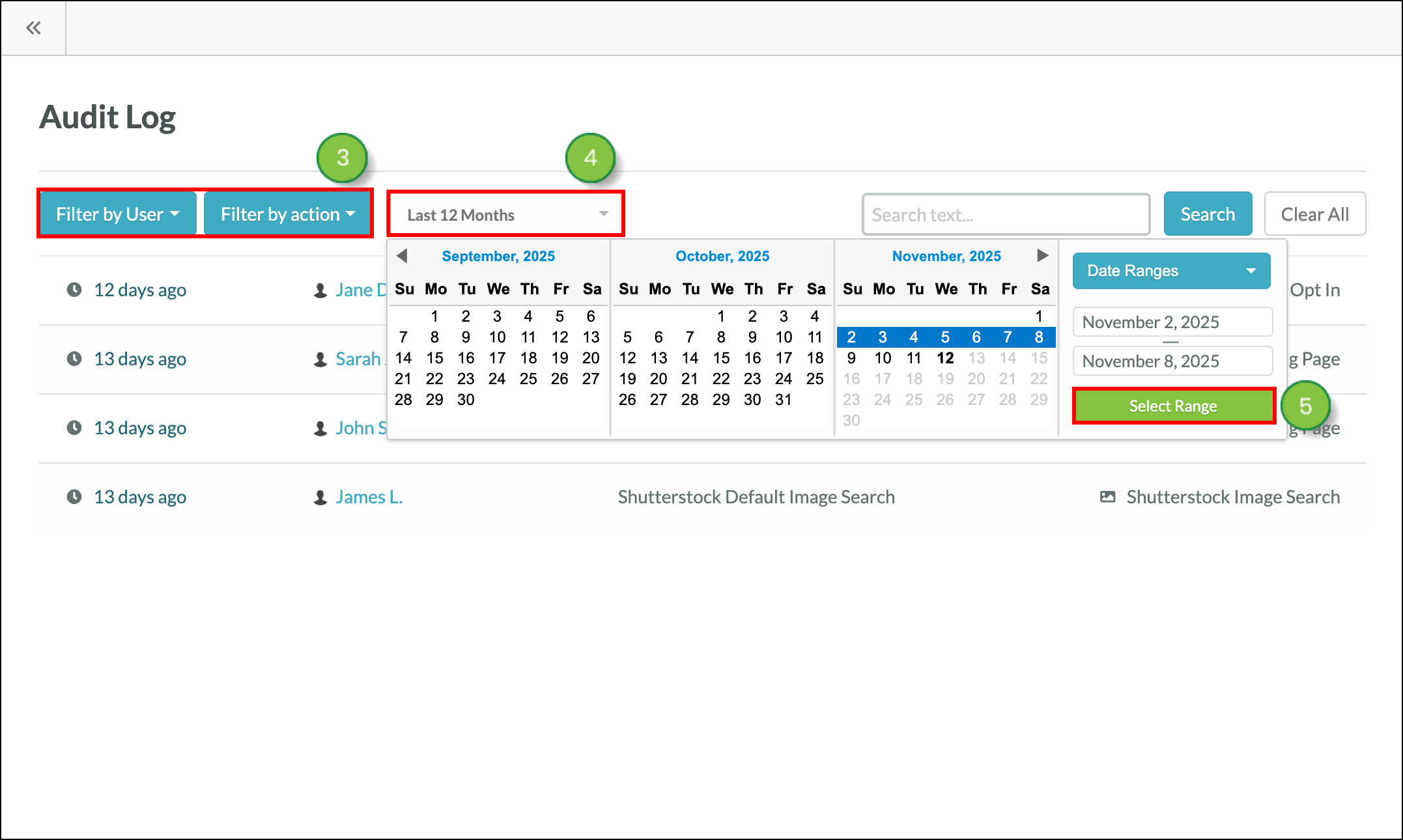1403x840 pixels.
Task: Expand the Filter by action dropdown
Action: [x=288, y=214]
